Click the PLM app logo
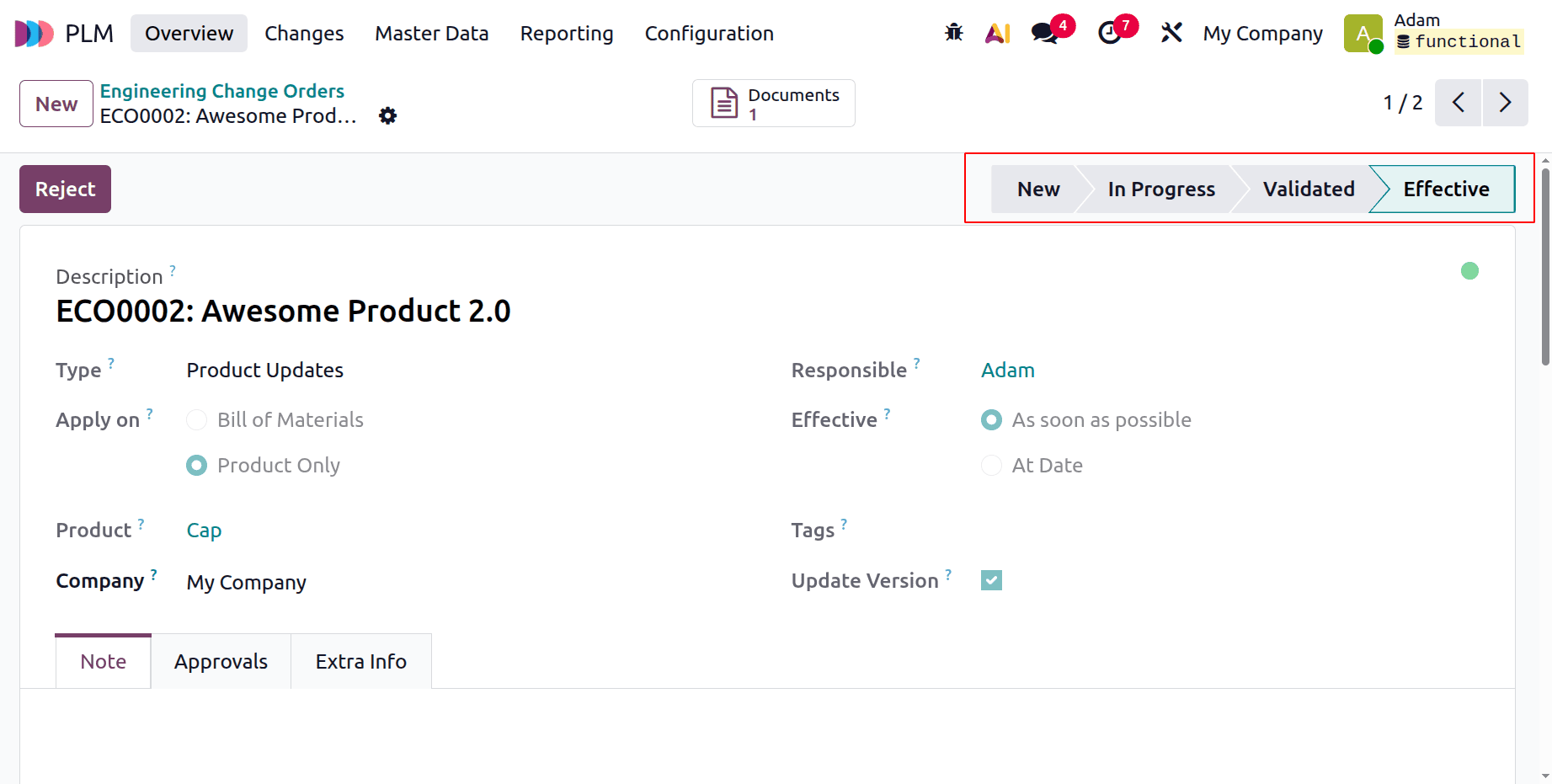The width and height of the screenshot is (1552, 784). [34, 34]
